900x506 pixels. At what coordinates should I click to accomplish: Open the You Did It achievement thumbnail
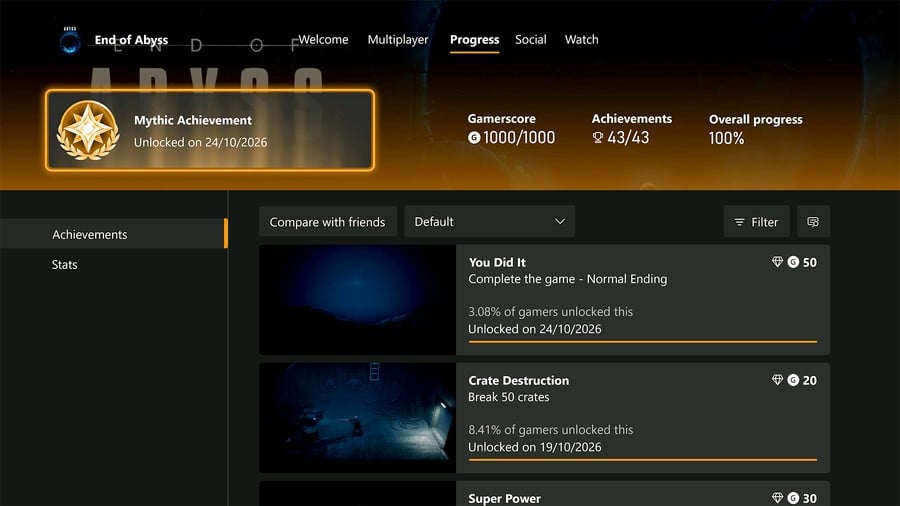(358, 299)
